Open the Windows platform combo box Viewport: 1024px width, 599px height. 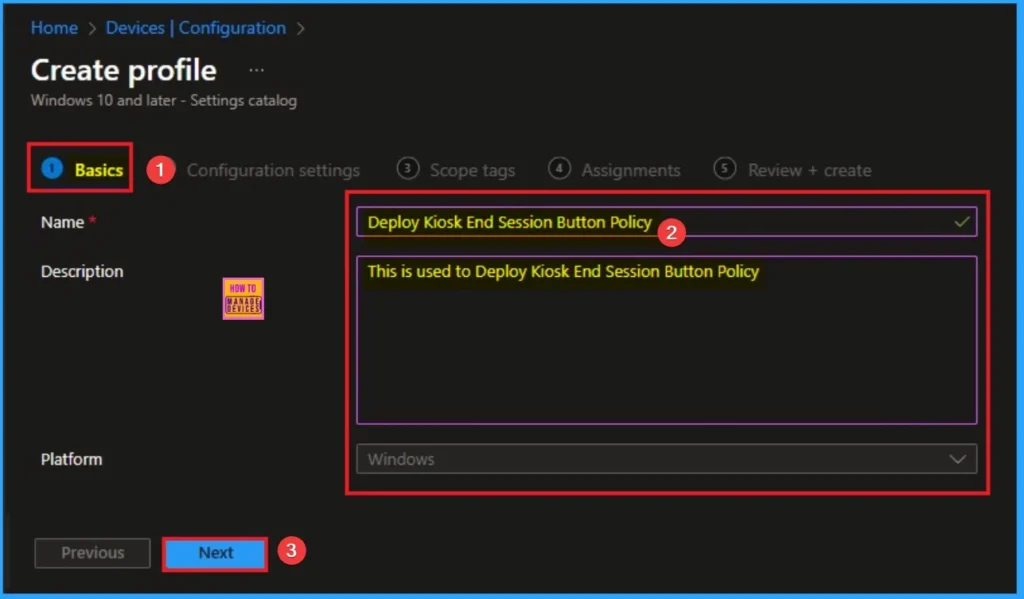(650, 459)
